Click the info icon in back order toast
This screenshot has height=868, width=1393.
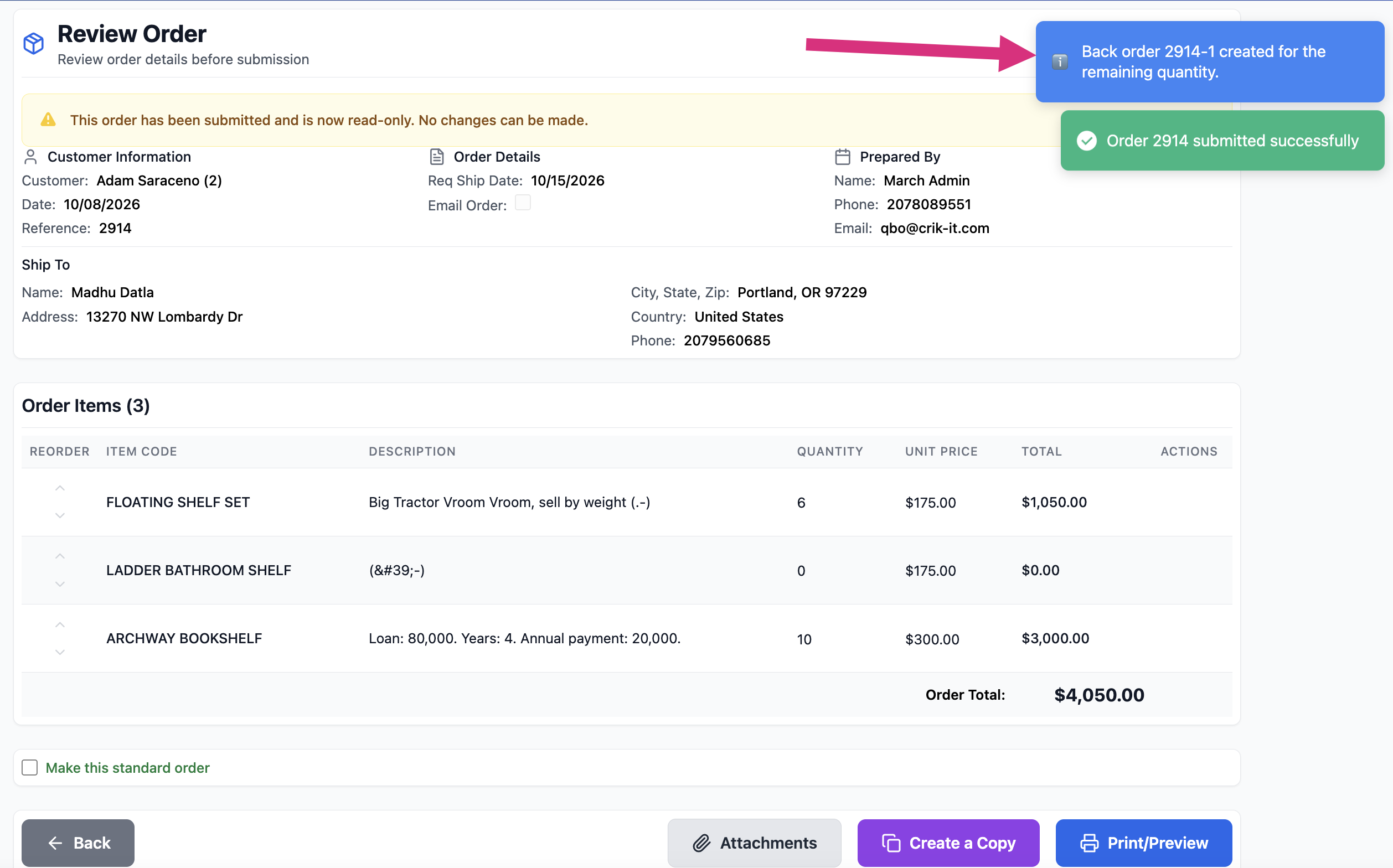pyautogui.click(x=1060, y=61)
